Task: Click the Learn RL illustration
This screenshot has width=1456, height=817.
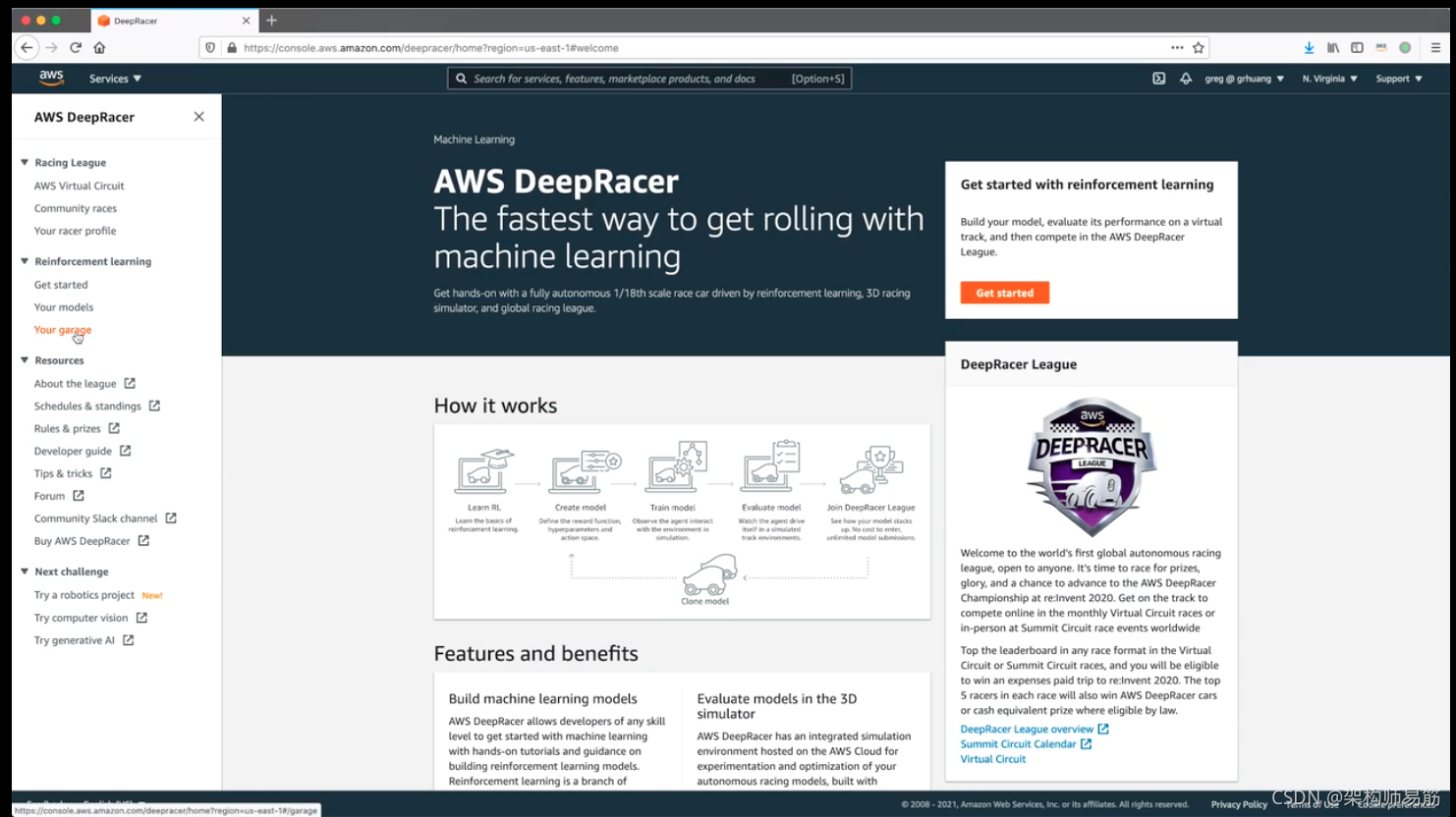Action: pyautogui.click(x=484, y=471)
